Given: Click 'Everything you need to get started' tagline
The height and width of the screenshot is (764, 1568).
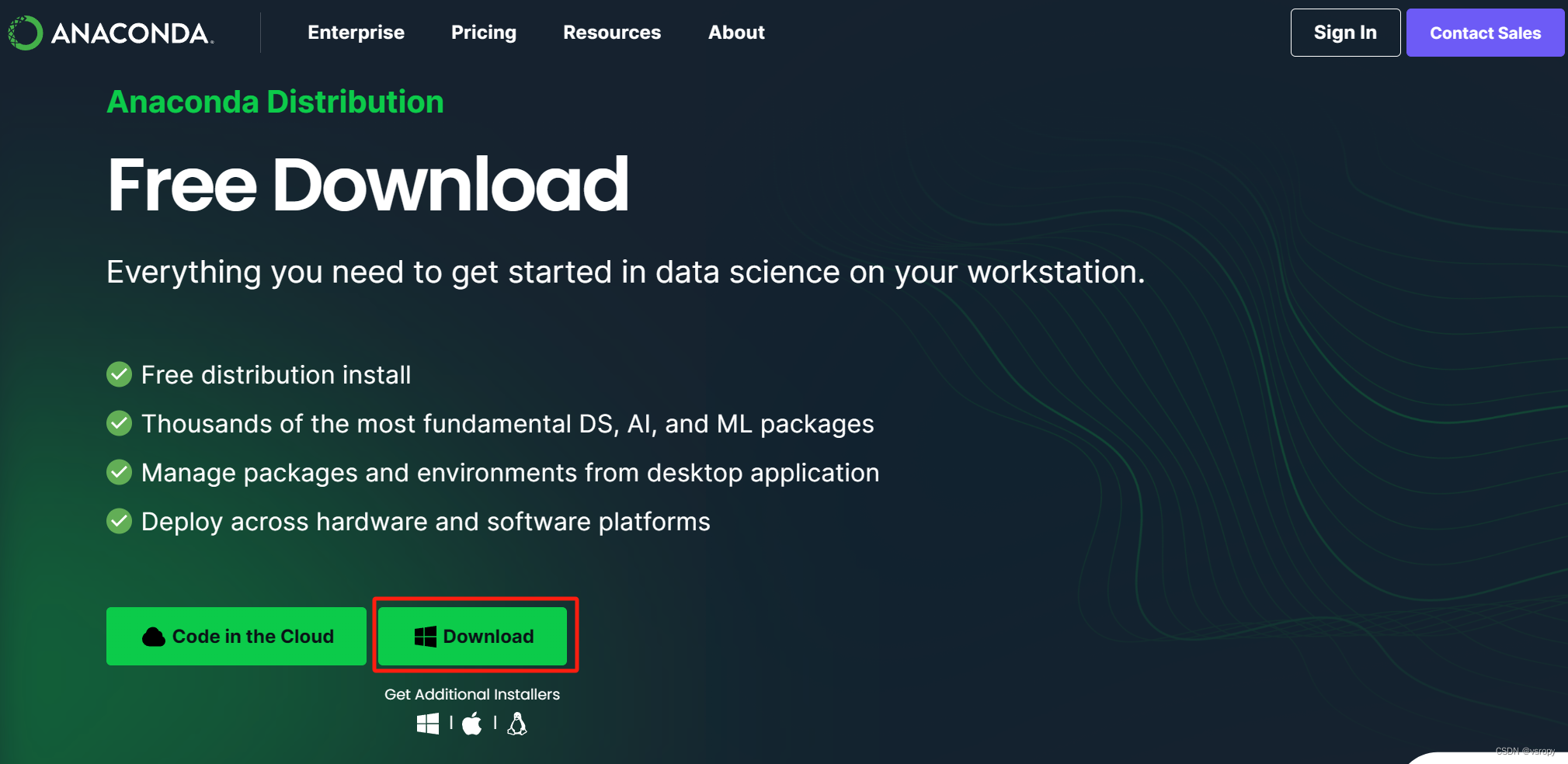Looking at the screenshot, I should (626, 273).
